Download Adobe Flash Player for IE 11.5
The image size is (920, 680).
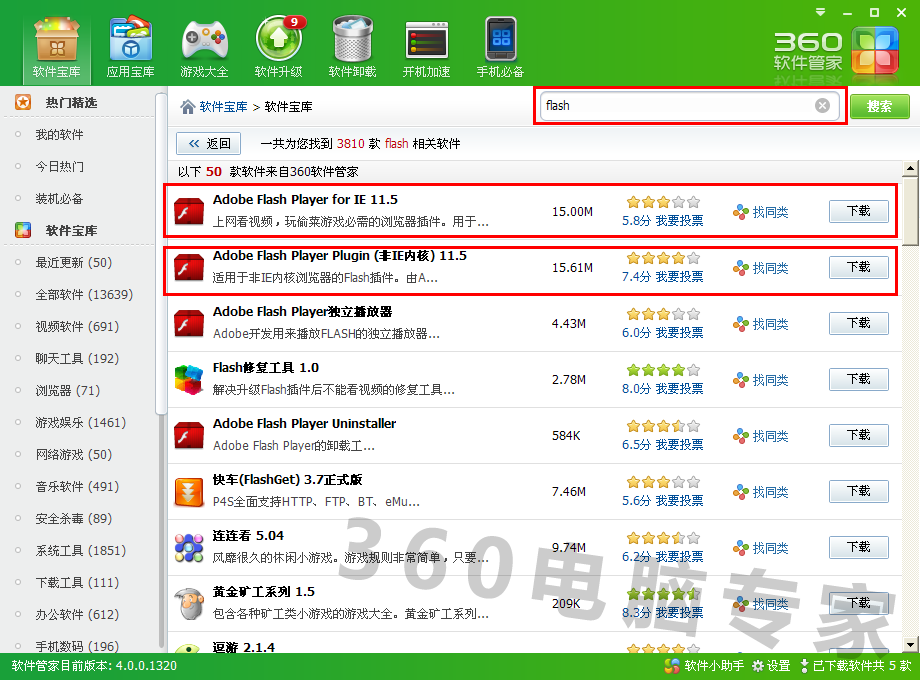pyautogui.click(x=858, y=211)
